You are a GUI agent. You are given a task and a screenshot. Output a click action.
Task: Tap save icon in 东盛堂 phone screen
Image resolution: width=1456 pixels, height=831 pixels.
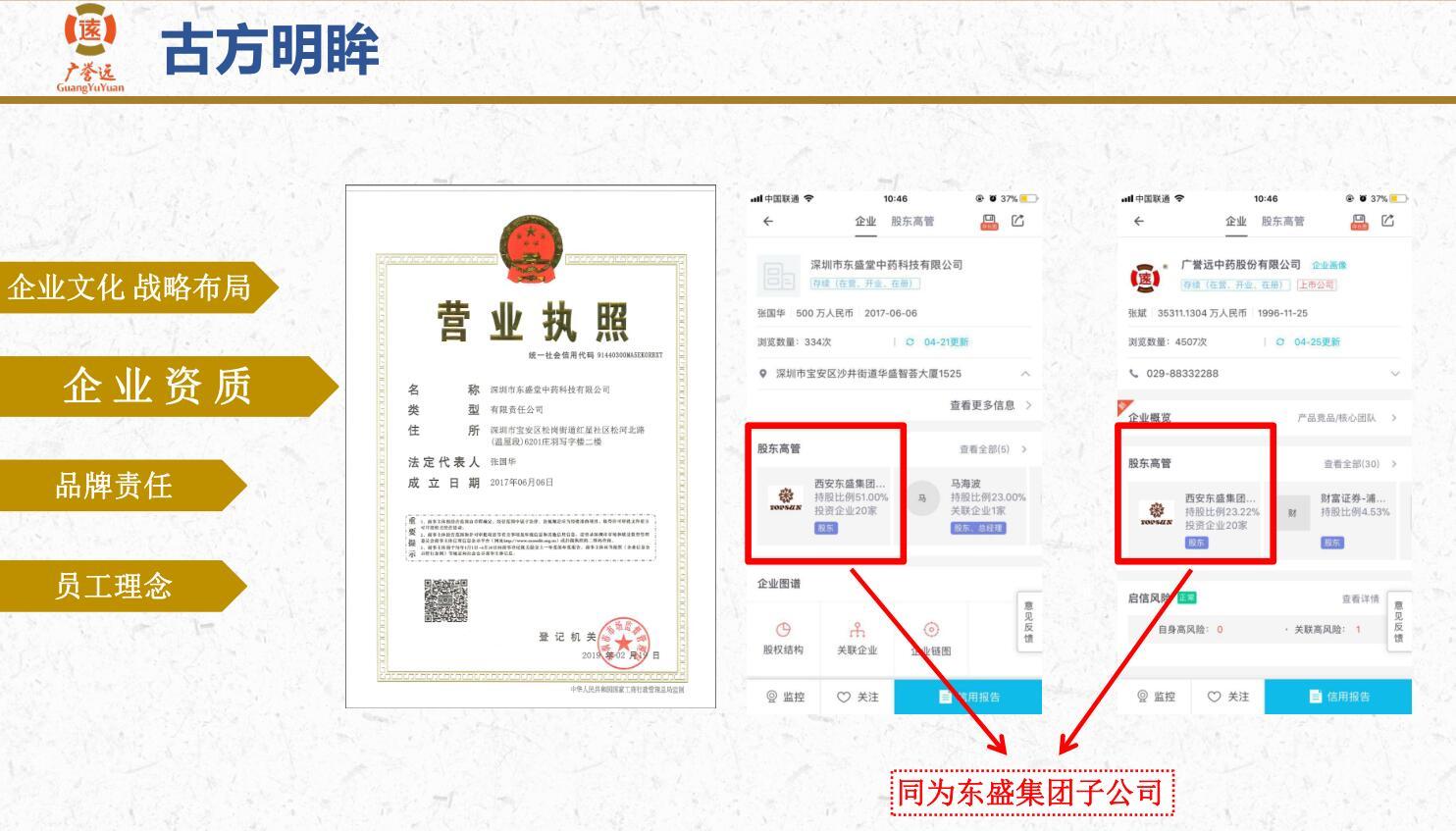click(989, 222)
